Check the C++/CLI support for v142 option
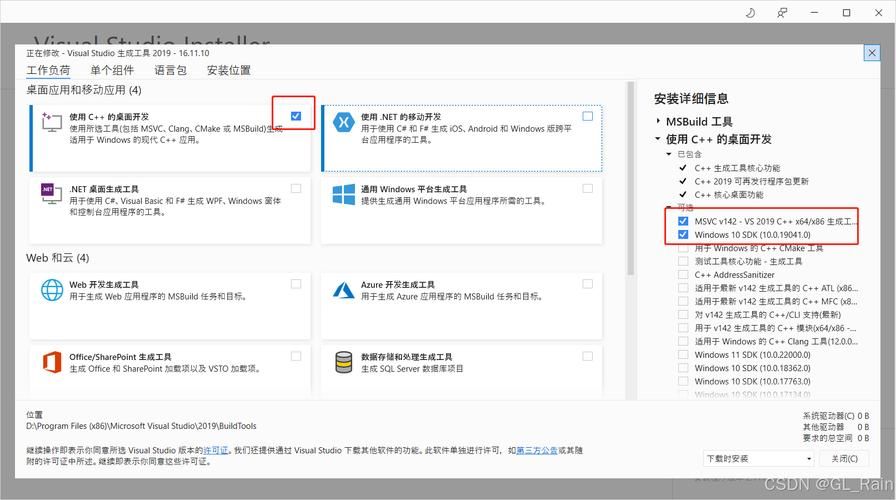896x500 pixels. point(683,314)
